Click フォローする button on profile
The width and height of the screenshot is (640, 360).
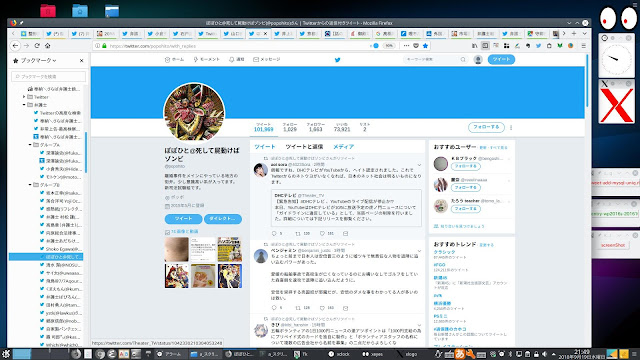click(486, 127)
